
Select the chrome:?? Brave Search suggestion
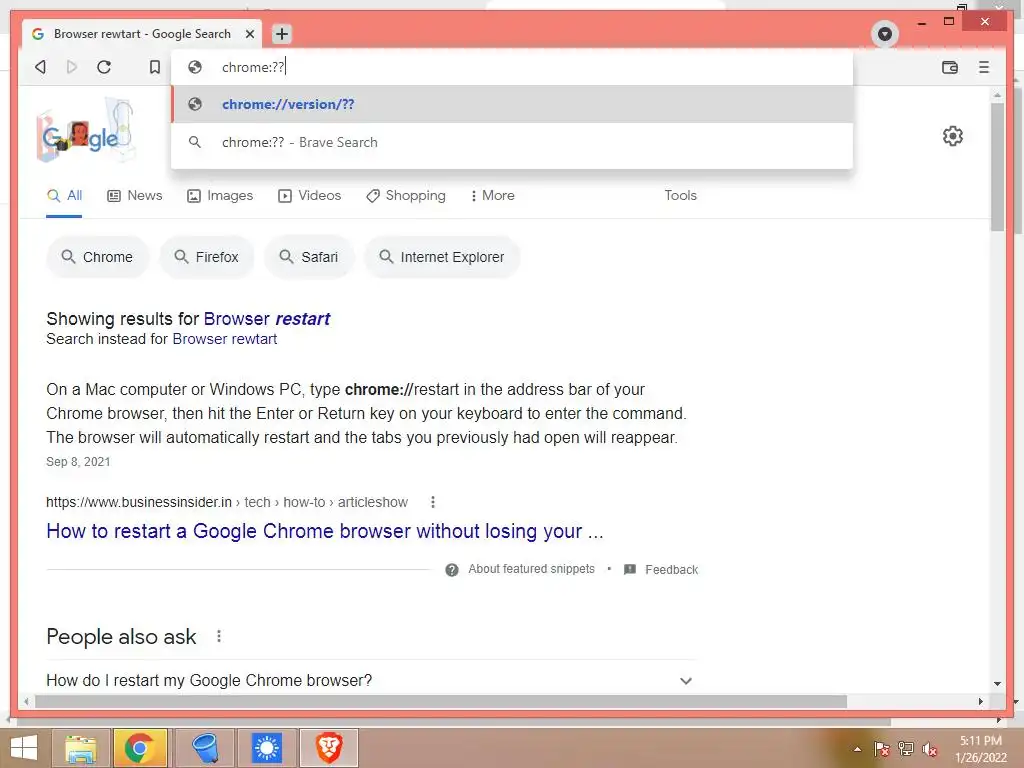[512, 142]
